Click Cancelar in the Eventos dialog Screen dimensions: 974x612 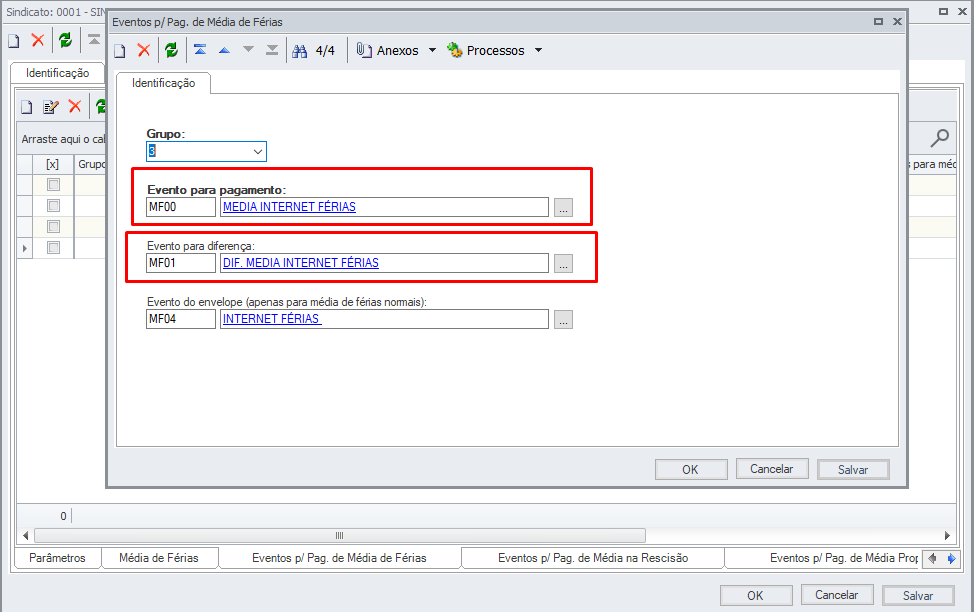point(771,469)
